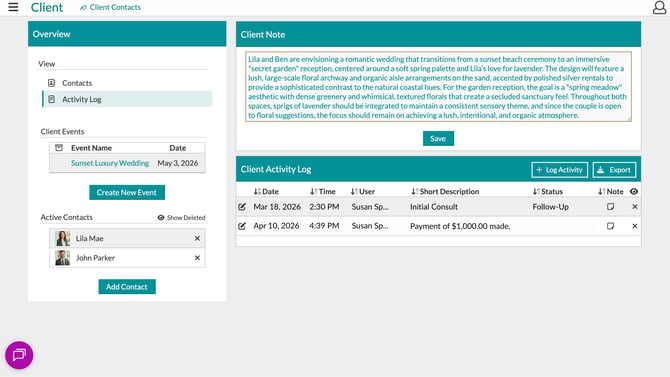Click Susan Sp... user in Payment row
The width and height of the screenshot is (670, 377).
tap(370, 225)
